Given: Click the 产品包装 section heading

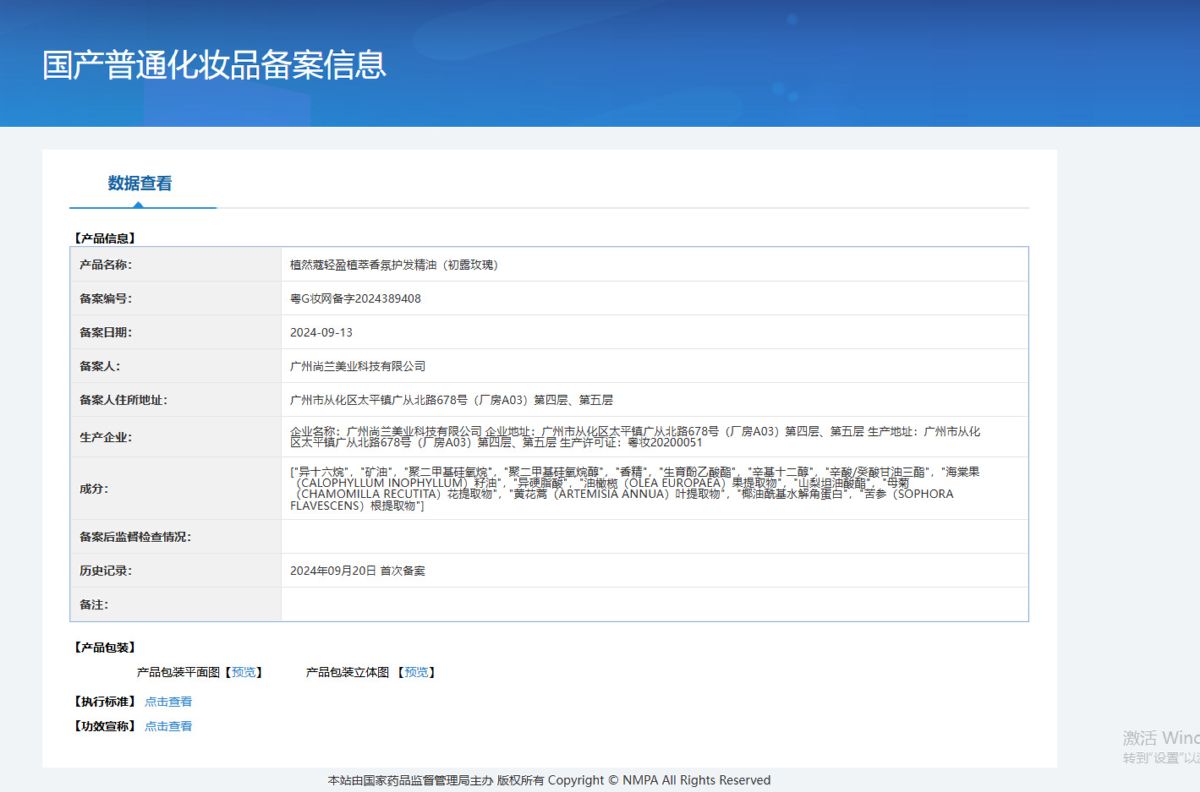Looking at the screenshot, I should [105, 648].
